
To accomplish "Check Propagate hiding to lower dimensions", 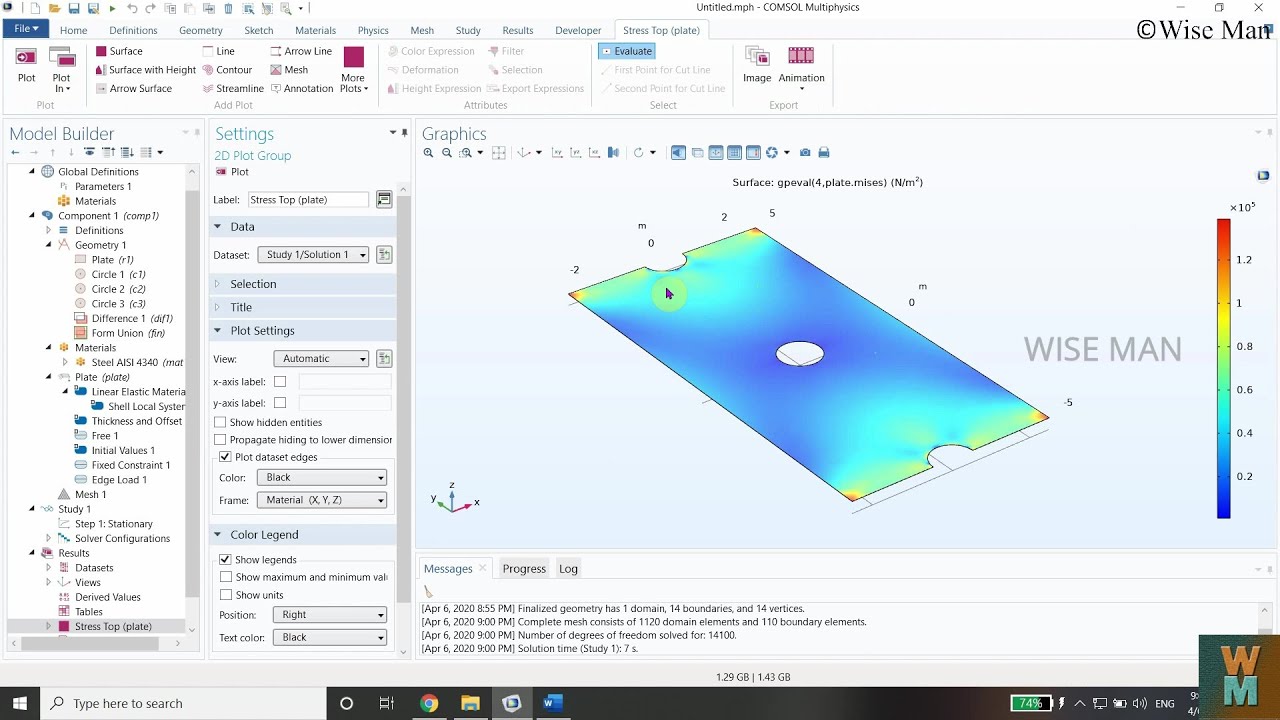I will 221,440.
